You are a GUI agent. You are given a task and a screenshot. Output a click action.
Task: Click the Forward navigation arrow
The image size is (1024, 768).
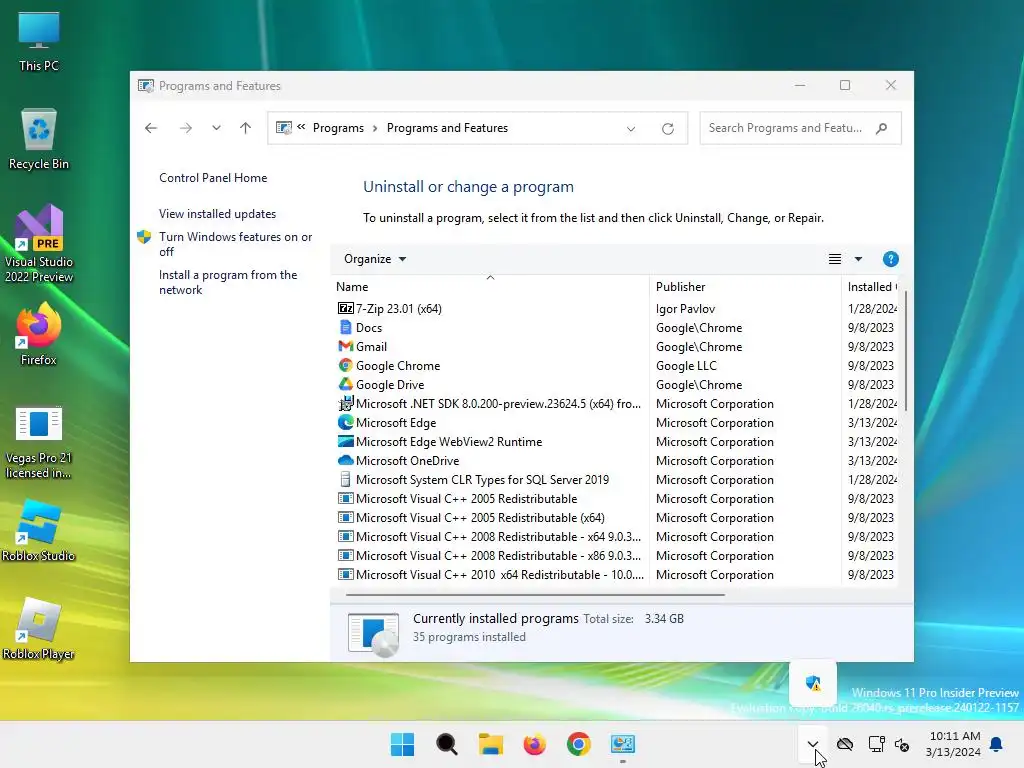185,128
